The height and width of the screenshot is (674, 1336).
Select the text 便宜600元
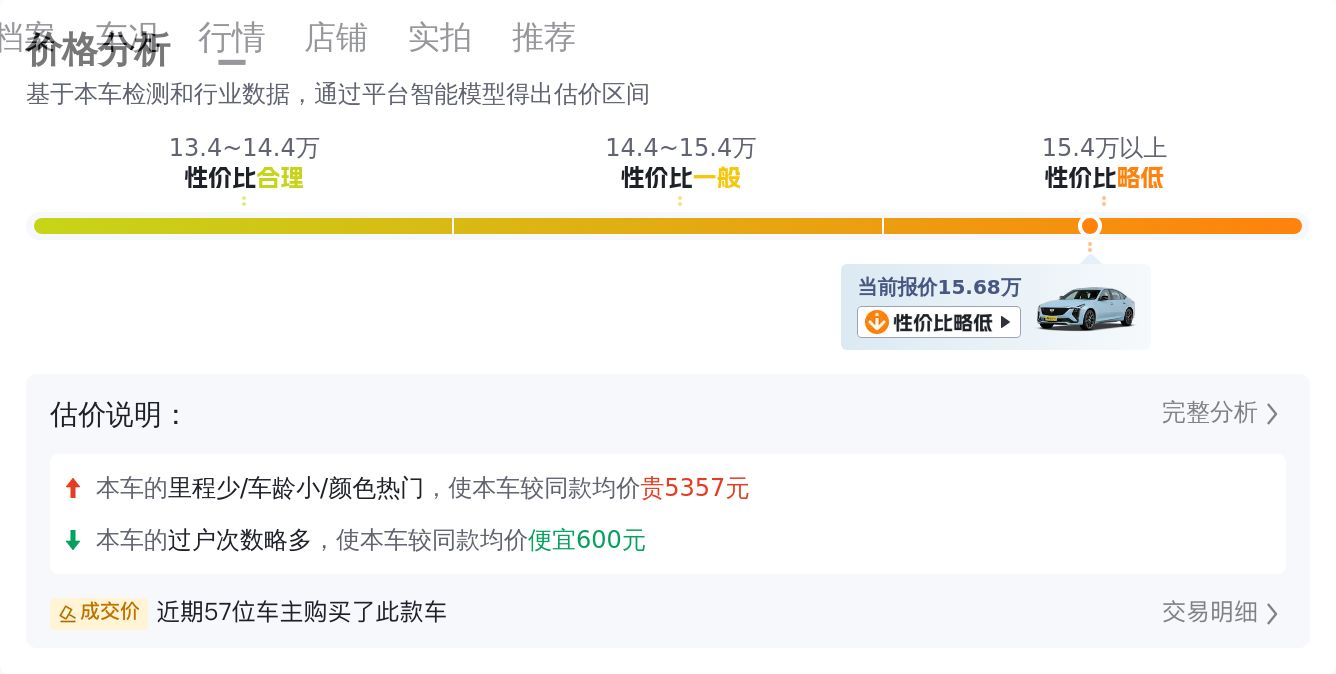587,540
